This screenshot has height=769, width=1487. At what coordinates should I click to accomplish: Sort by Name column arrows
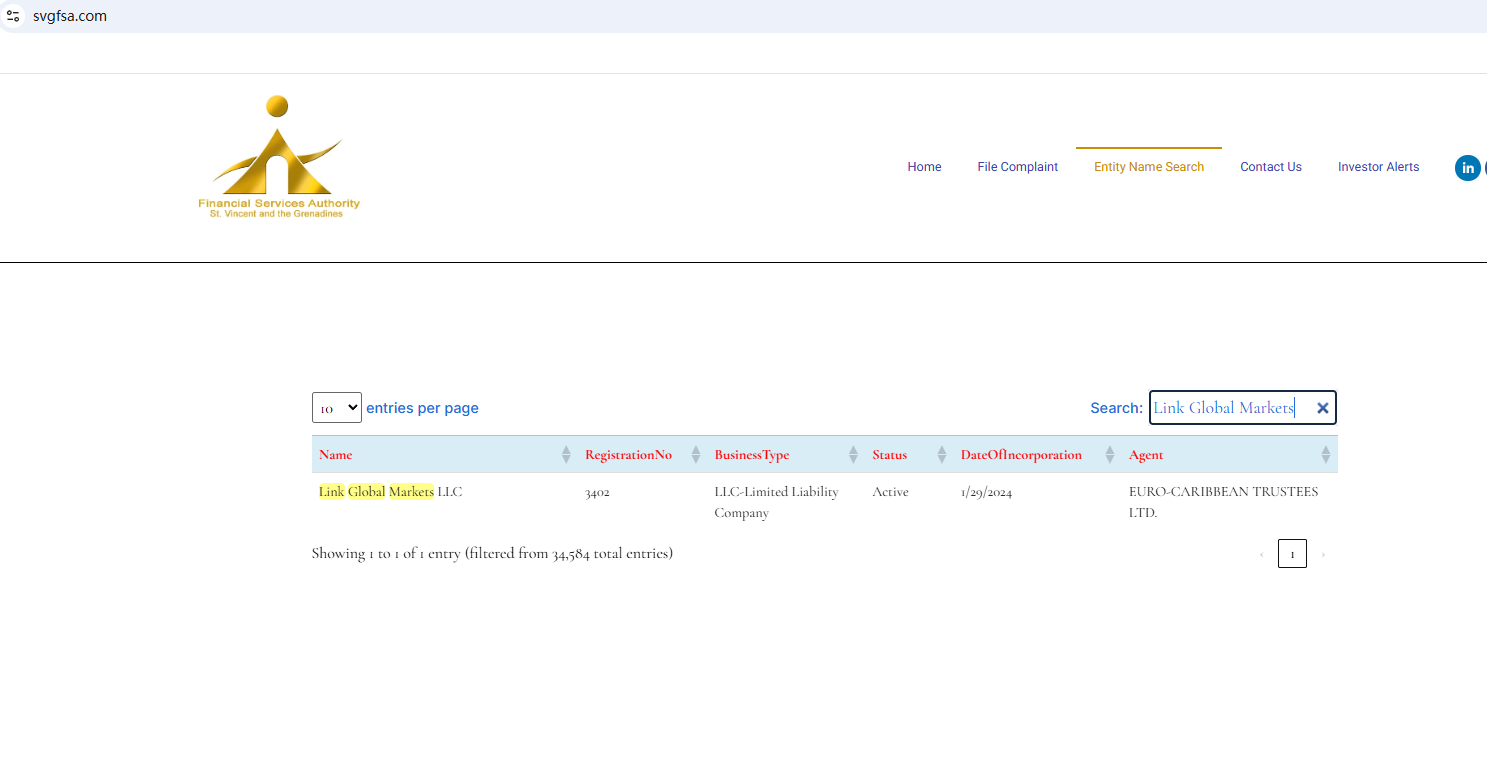(566, 455)
